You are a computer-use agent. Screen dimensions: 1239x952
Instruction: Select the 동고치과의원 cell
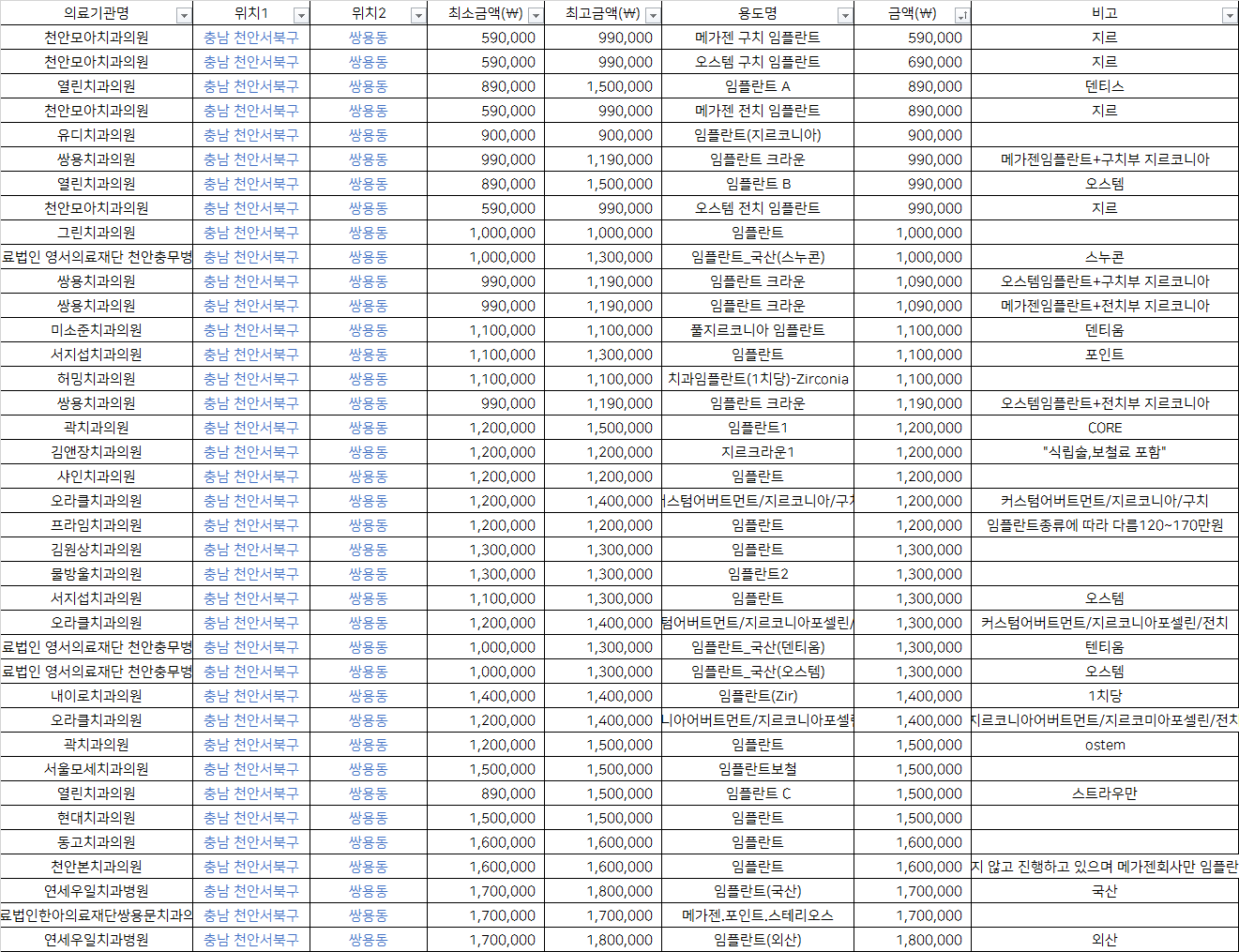[97, 842]
